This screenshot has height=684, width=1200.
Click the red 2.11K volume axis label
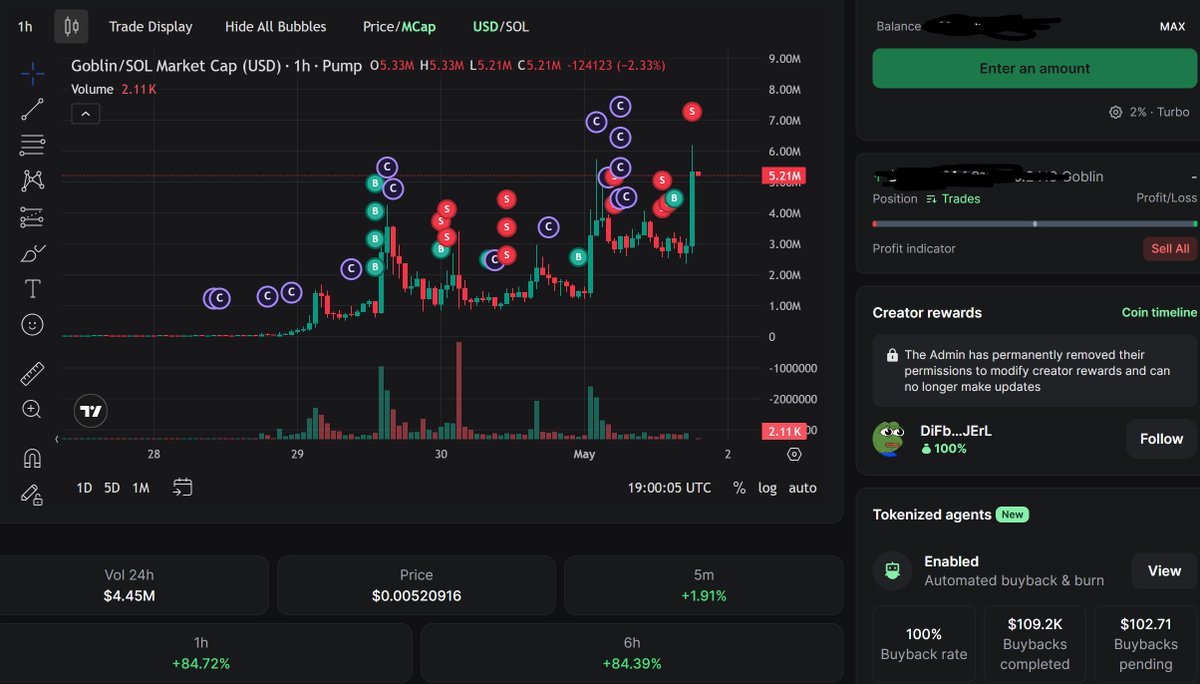[784, 431]
